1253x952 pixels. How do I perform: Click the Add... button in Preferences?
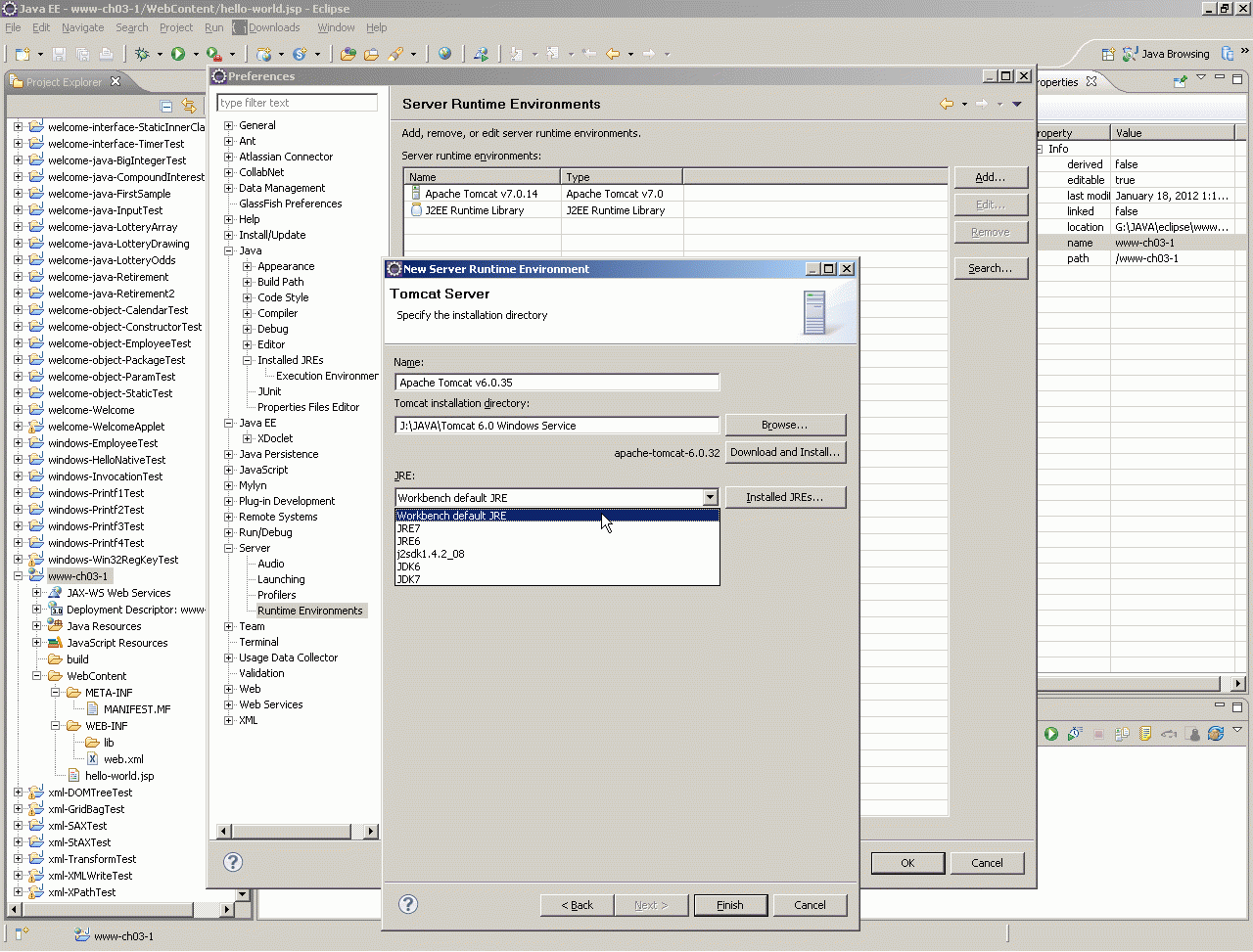pyautogui.click(x=991, y=177)
